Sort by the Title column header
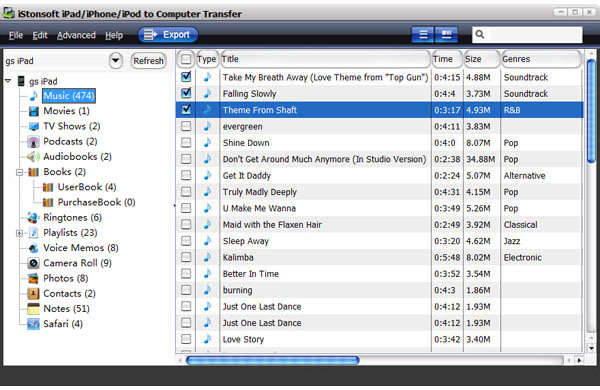The image size is (600, 390). tap(325, 59)
